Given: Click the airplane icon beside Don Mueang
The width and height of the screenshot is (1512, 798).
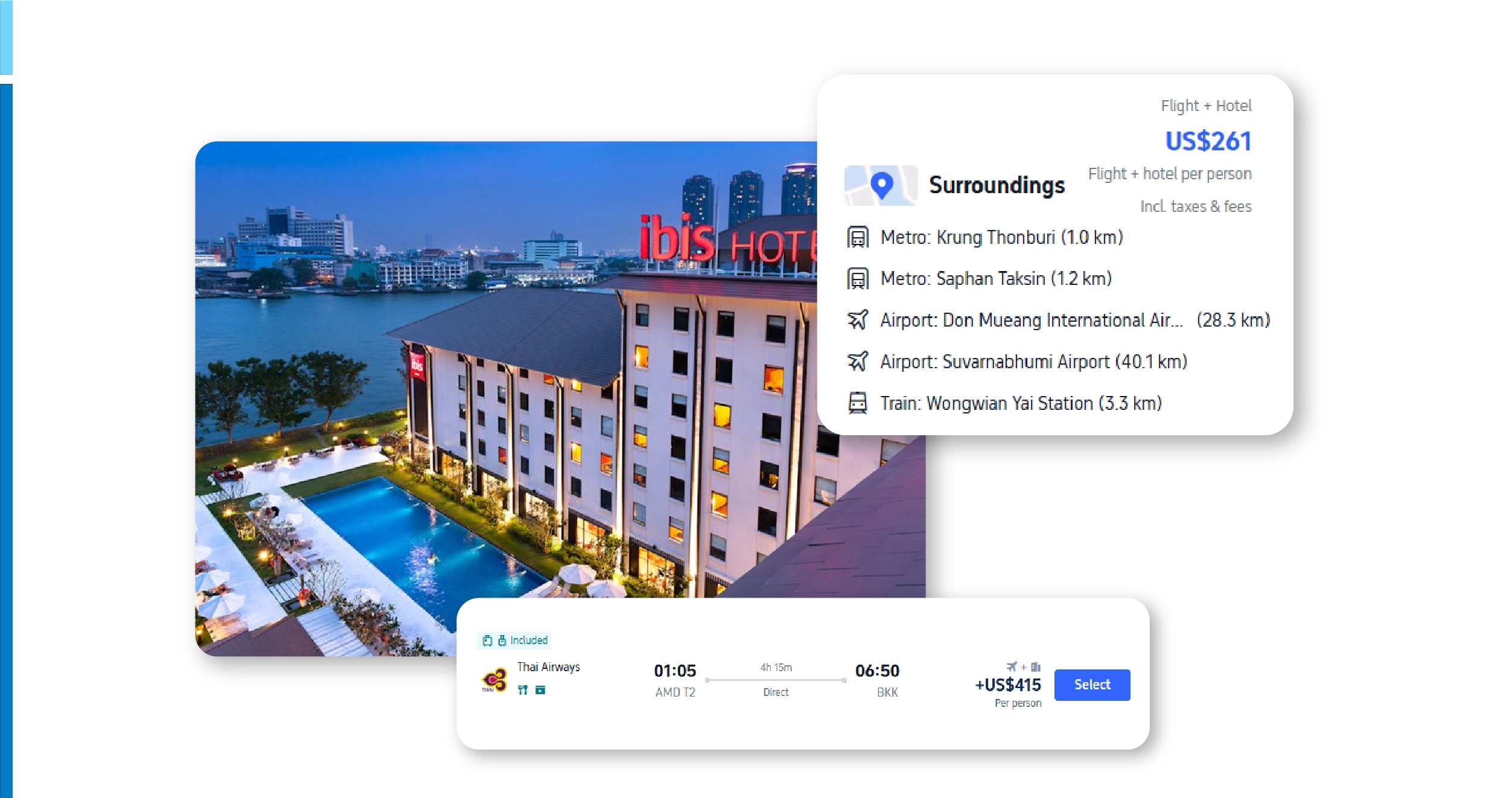Looking at the screenshot, I should point(858,320).
